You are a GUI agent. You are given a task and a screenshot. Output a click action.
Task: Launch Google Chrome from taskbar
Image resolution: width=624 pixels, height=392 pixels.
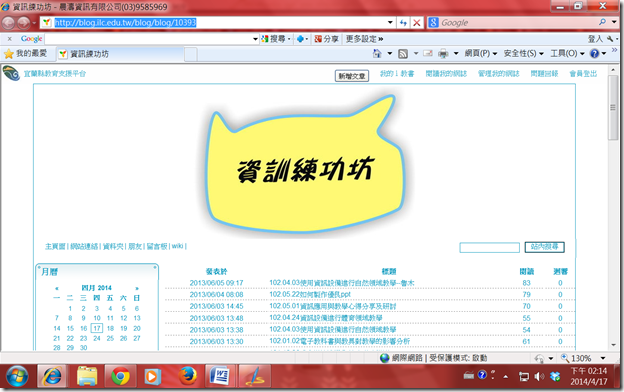point(120,376)
